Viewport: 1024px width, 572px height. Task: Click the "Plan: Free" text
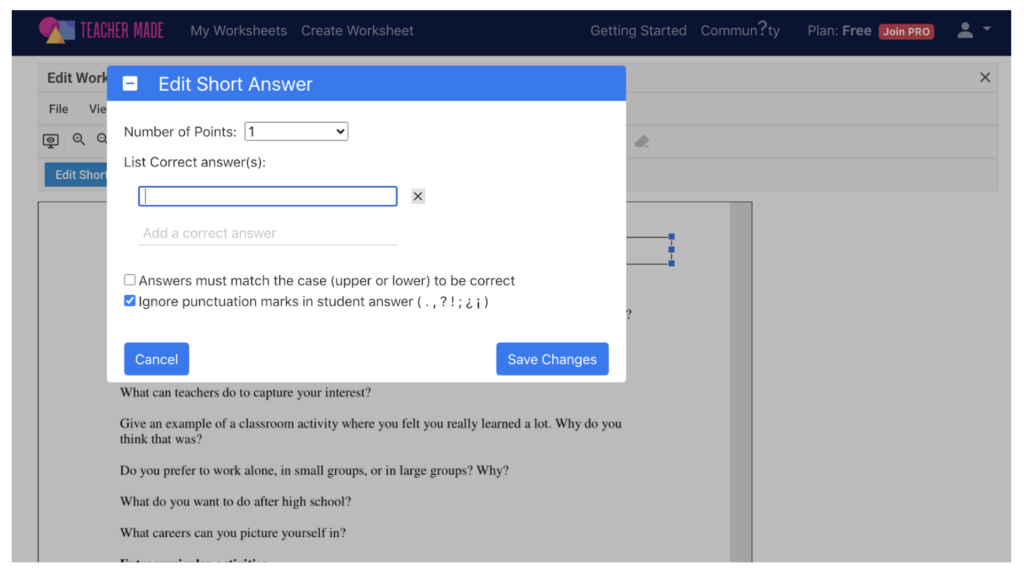click(x=839, y=31)
